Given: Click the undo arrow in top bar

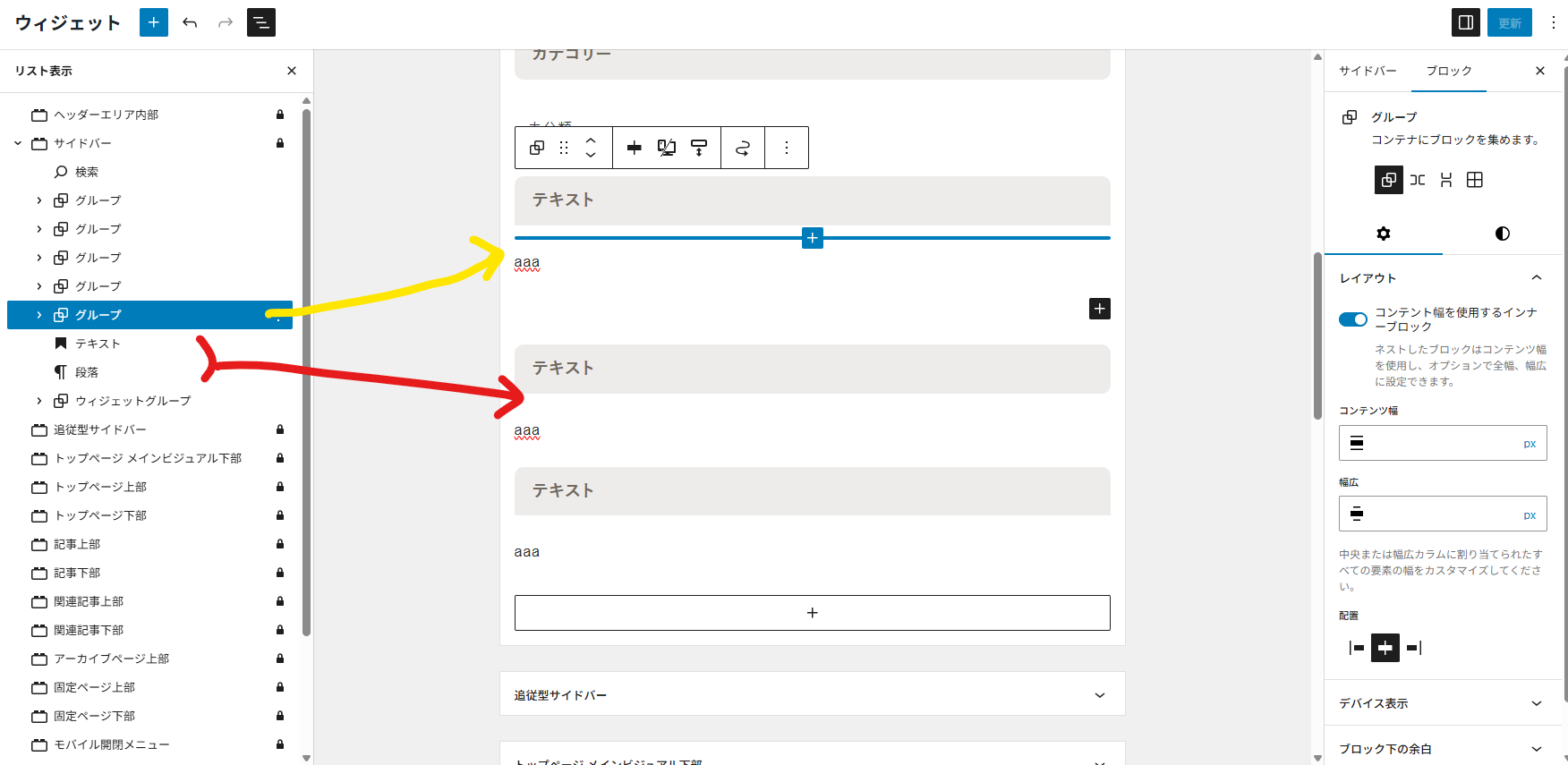Looking at the screenshot, I should click(190, 22).
